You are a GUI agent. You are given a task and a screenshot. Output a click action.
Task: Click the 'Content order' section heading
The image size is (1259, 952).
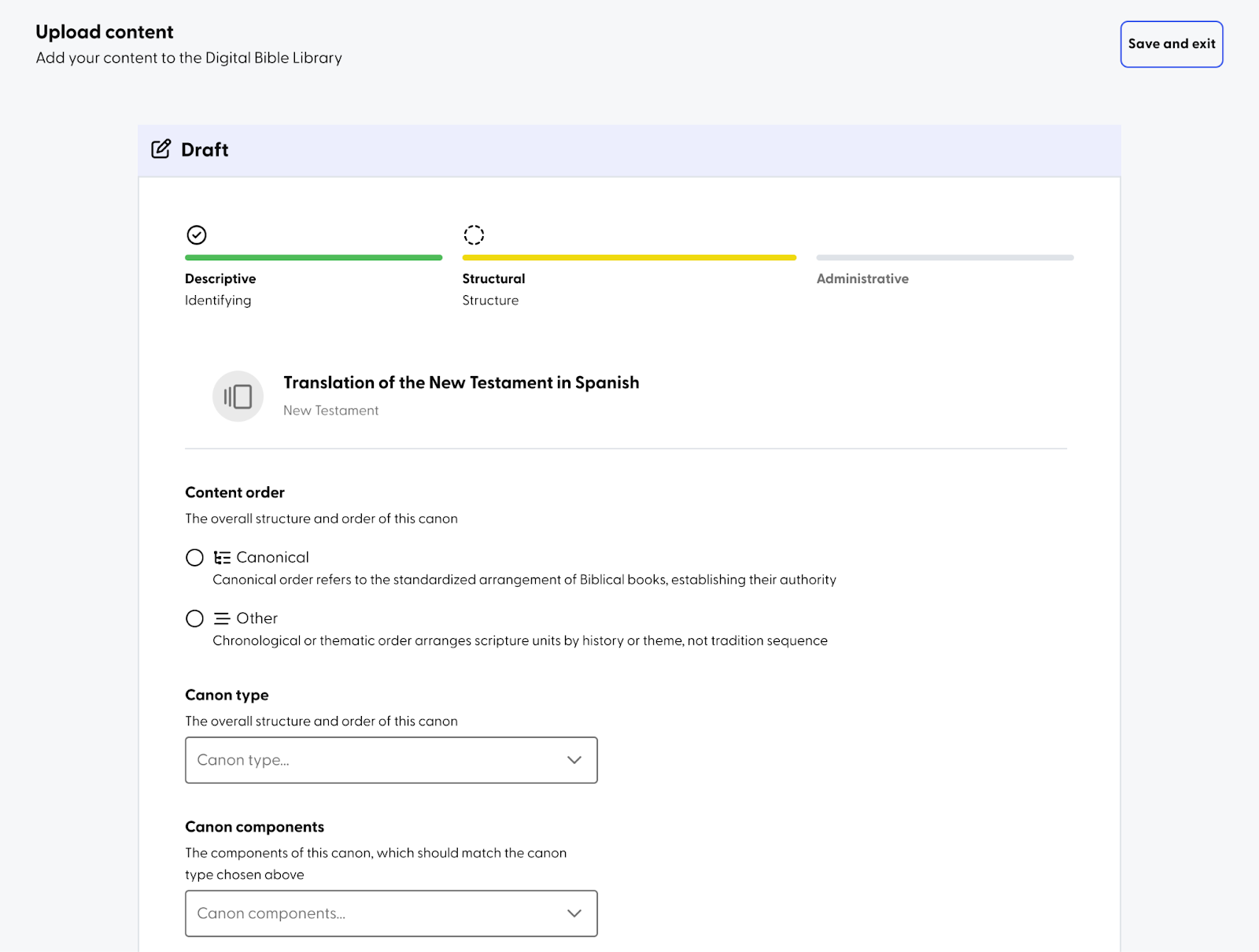tap(234, 493)
